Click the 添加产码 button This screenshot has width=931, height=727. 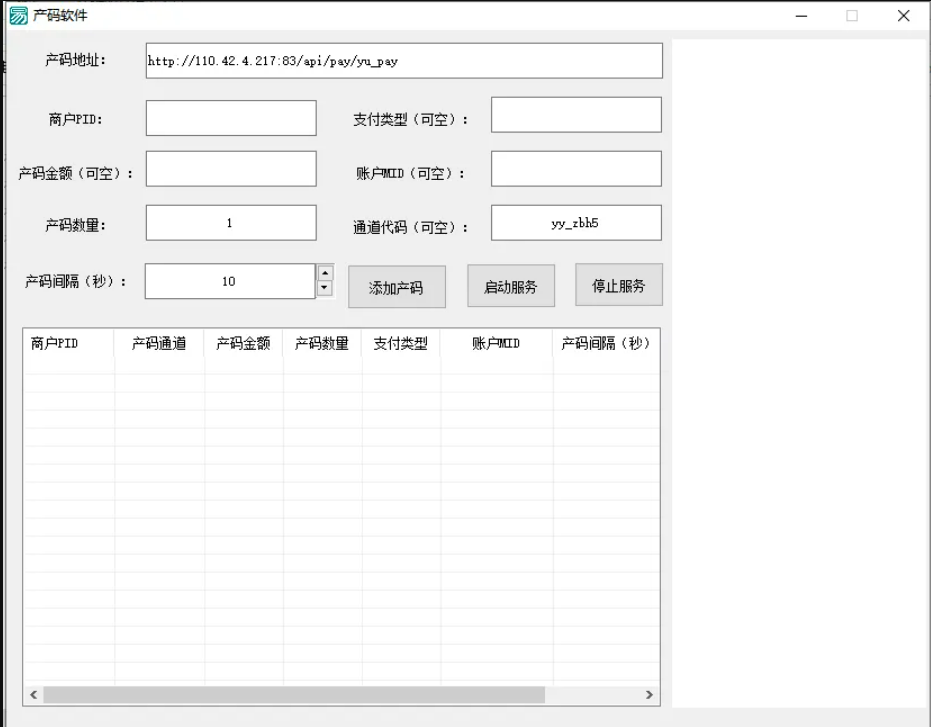tap(396, 286)
